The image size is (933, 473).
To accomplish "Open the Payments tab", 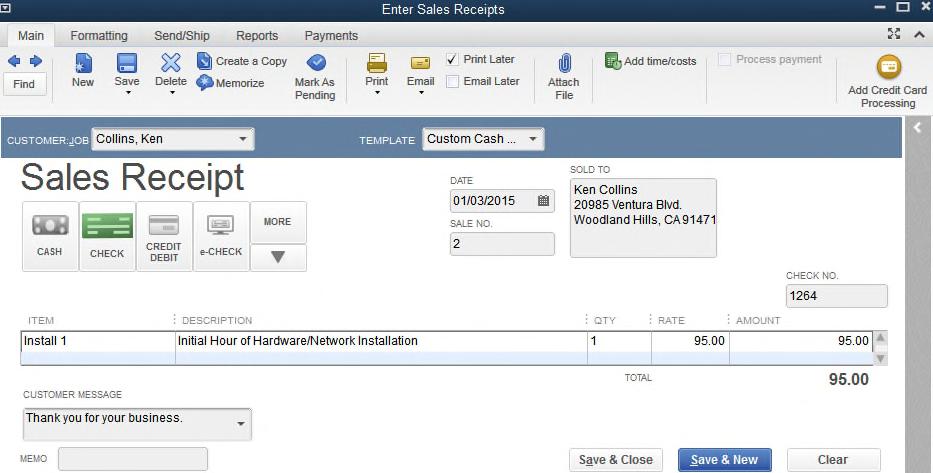I will tap(331, 36).
